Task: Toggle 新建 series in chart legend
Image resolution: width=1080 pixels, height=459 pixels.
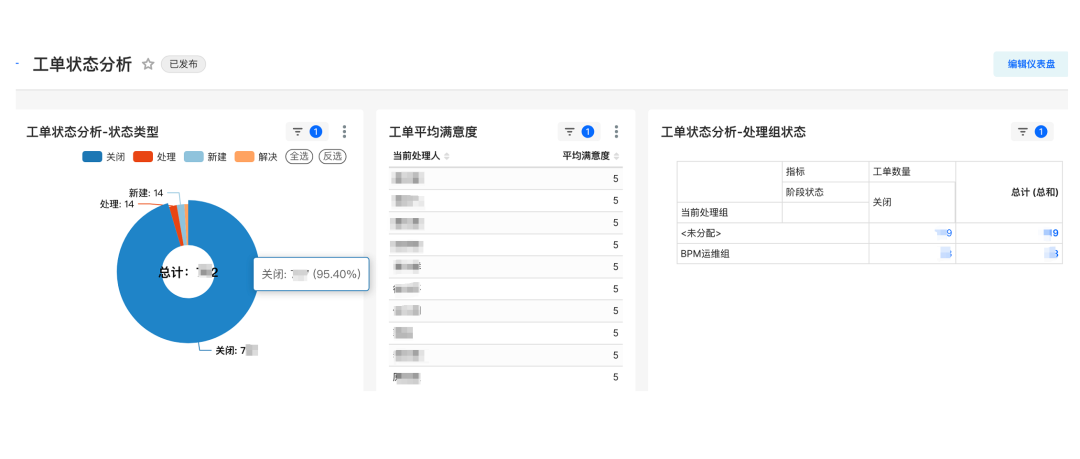Action: click(206, 156)
